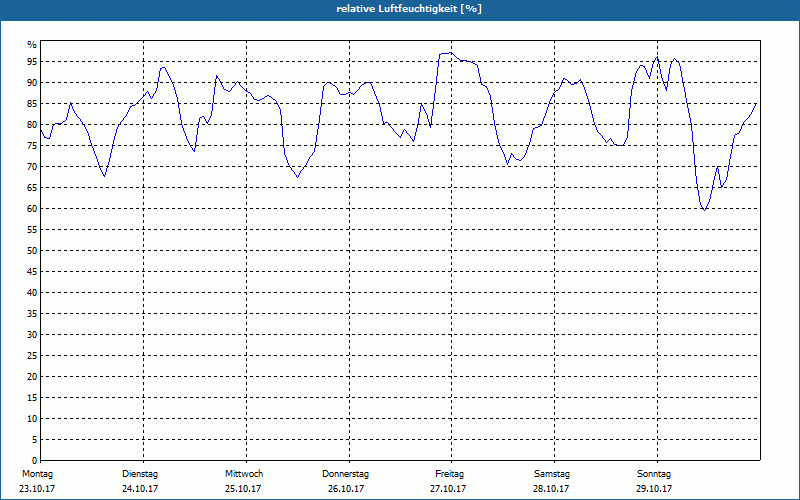Click the humidity minimum on Sonntag near 60%
The width and height of the screenshot is (800, 500).
point(705,210)
